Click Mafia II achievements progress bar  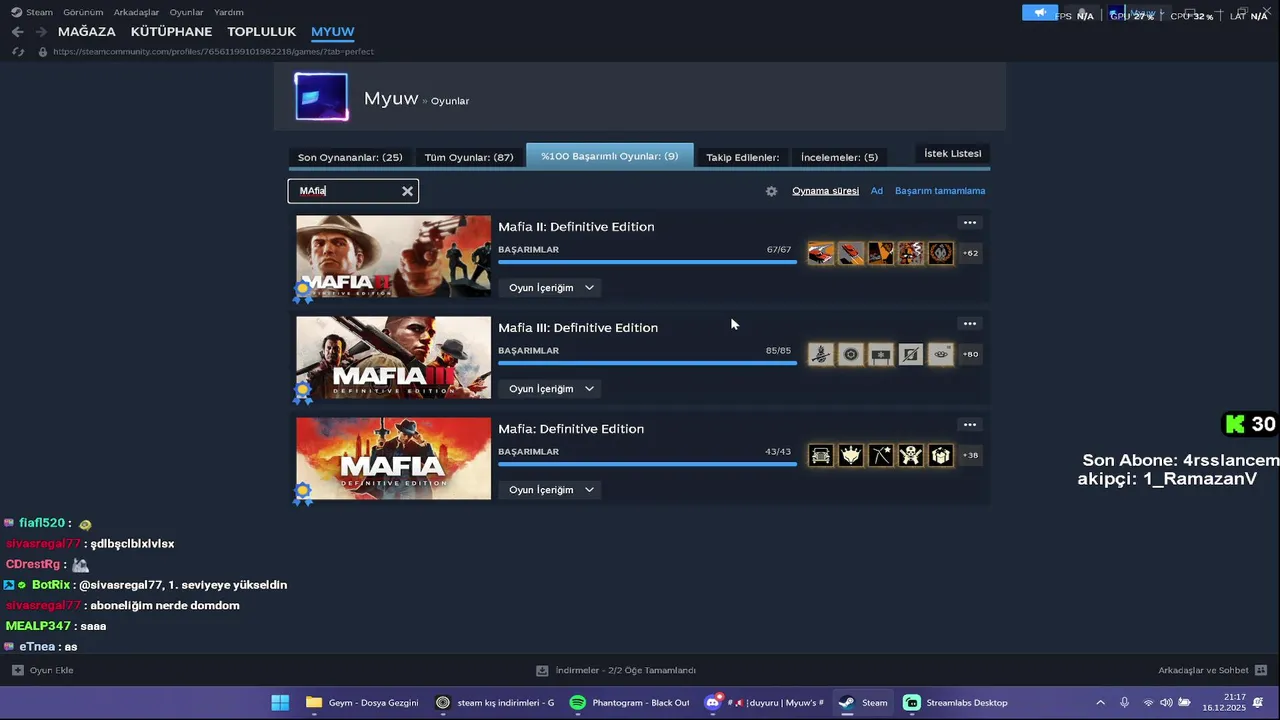click(x=647, y=262)
